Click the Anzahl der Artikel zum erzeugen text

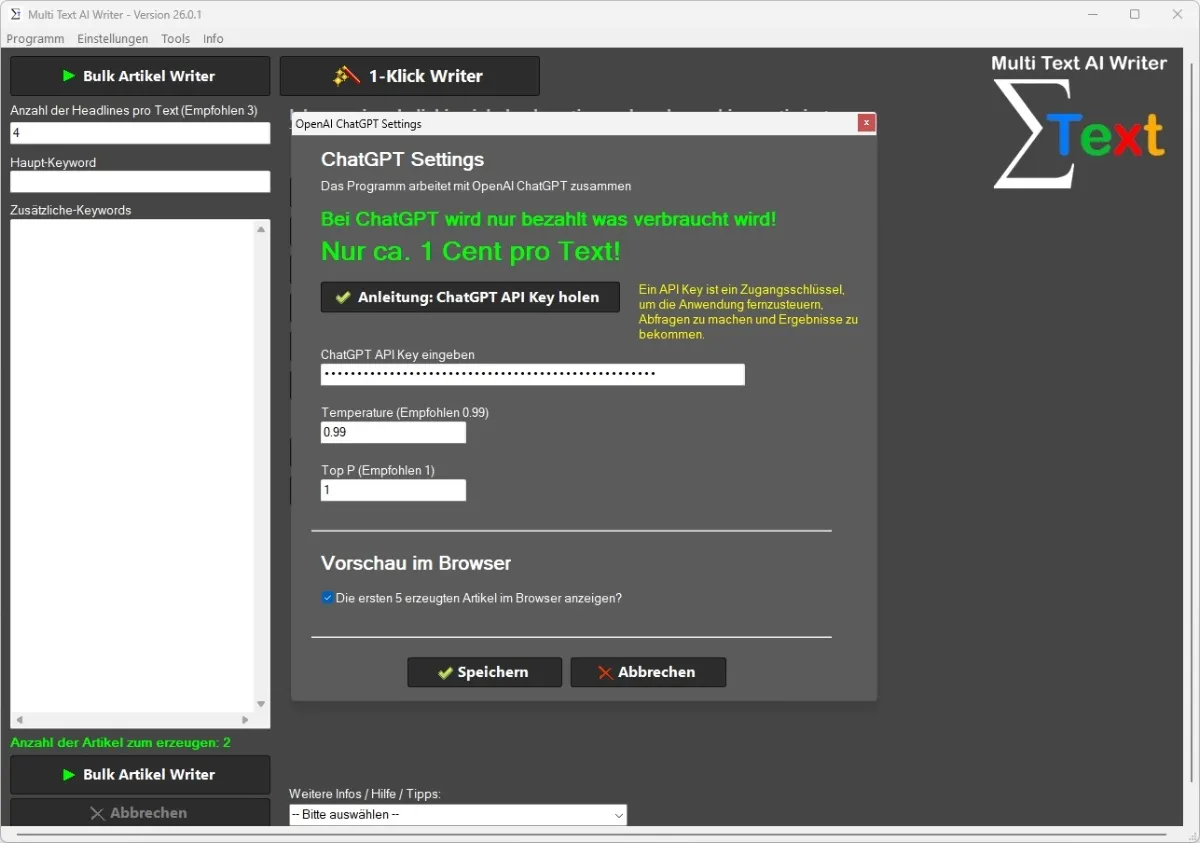[120, 742]
